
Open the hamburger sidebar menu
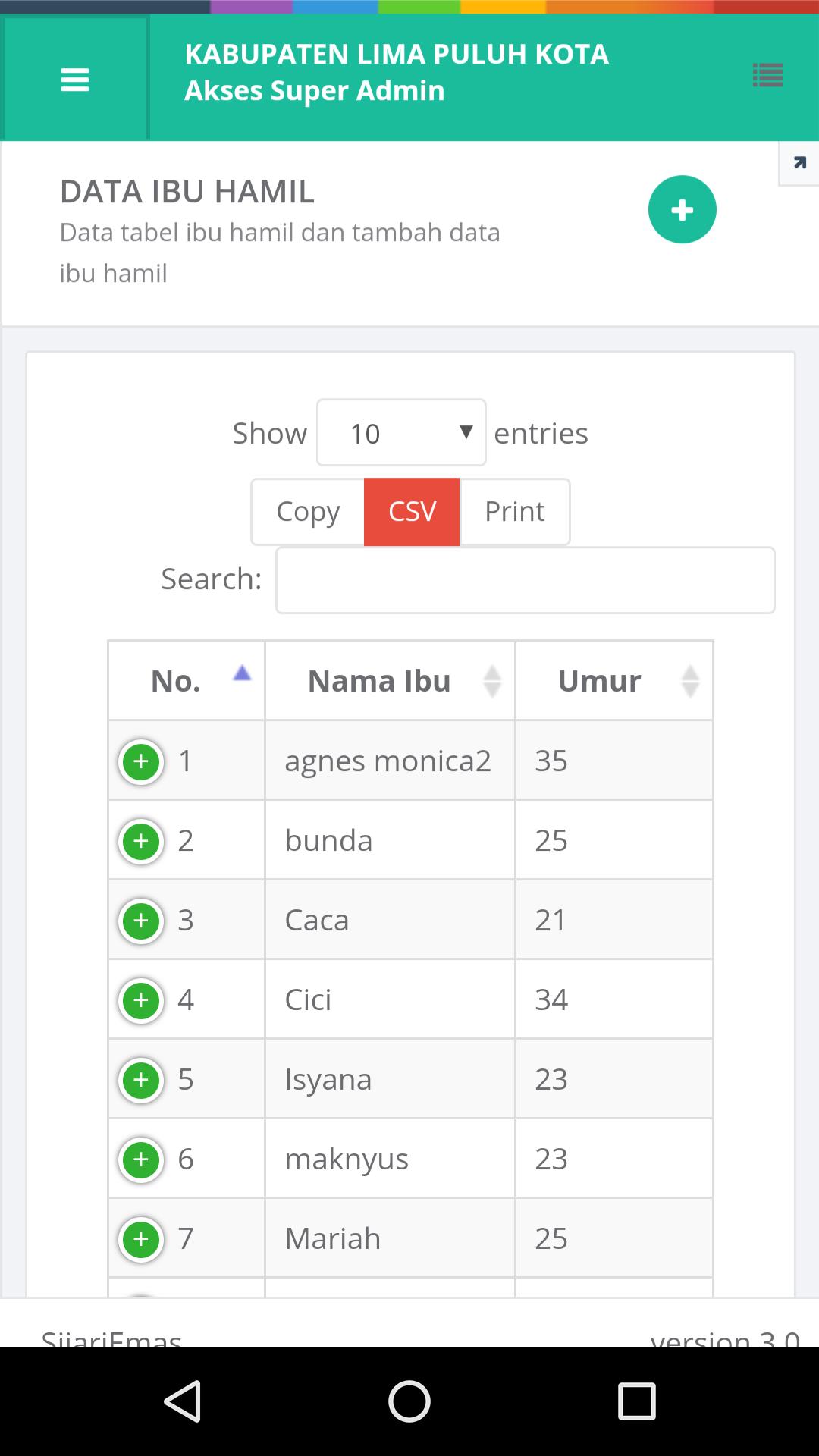coord(74,79)
